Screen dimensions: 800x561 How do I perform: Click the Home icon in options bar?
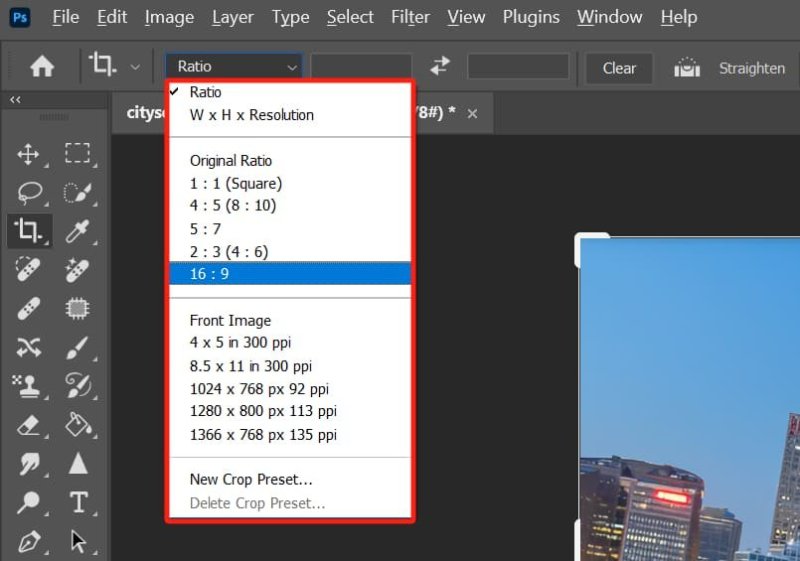42,67
